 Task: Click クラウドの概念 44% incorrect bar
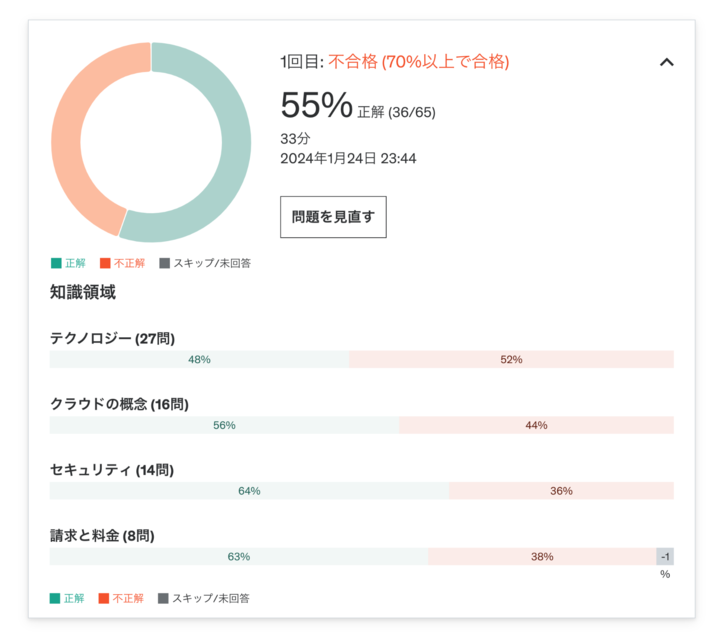click(536, 425)
